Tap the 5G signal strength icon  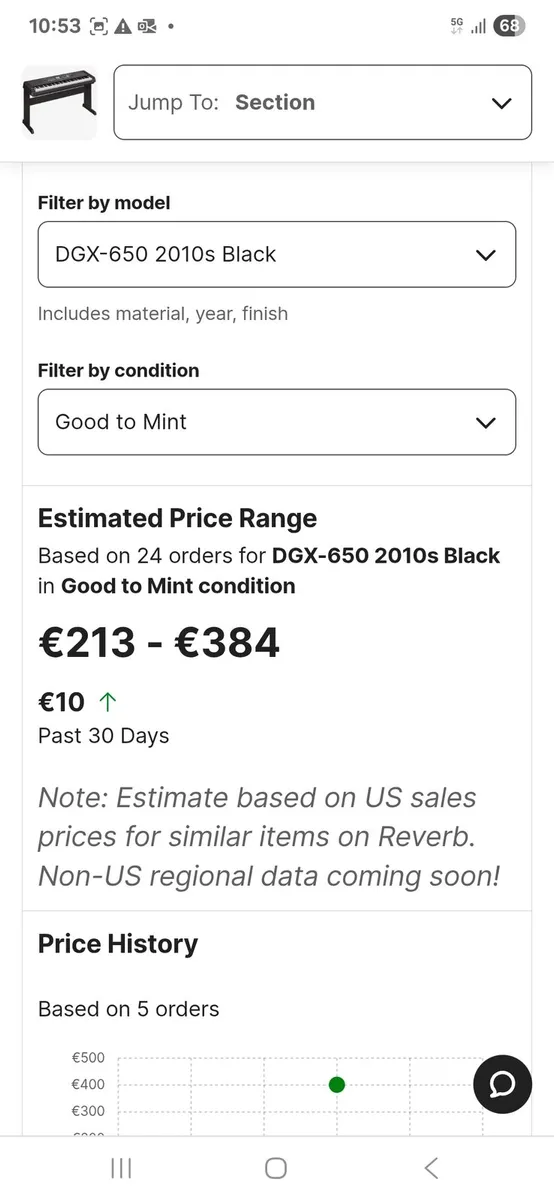pyautogui.click(x=467, y=26)
